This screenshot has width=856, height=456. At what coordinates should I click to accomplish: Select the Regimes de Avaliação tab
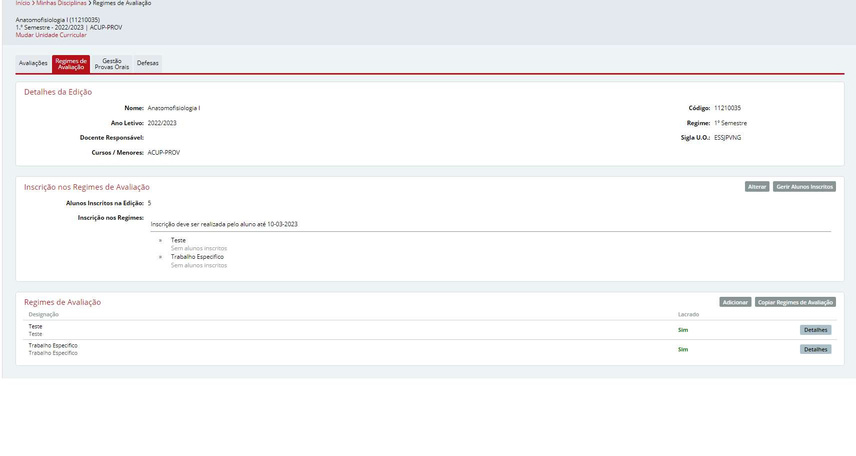71,64
